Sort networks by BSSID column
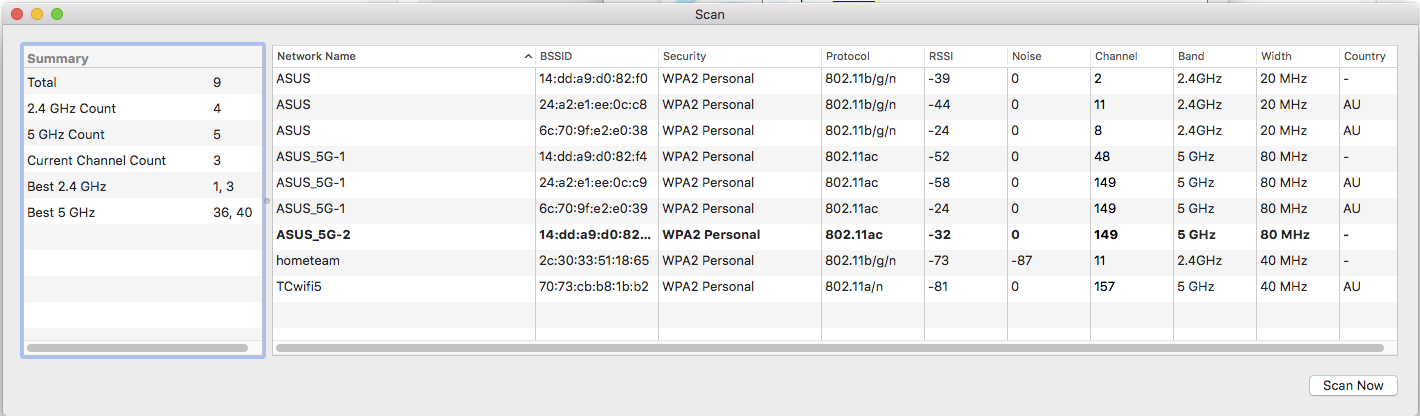This screenshot has width=1420, height=416. [x=556, y=56]
